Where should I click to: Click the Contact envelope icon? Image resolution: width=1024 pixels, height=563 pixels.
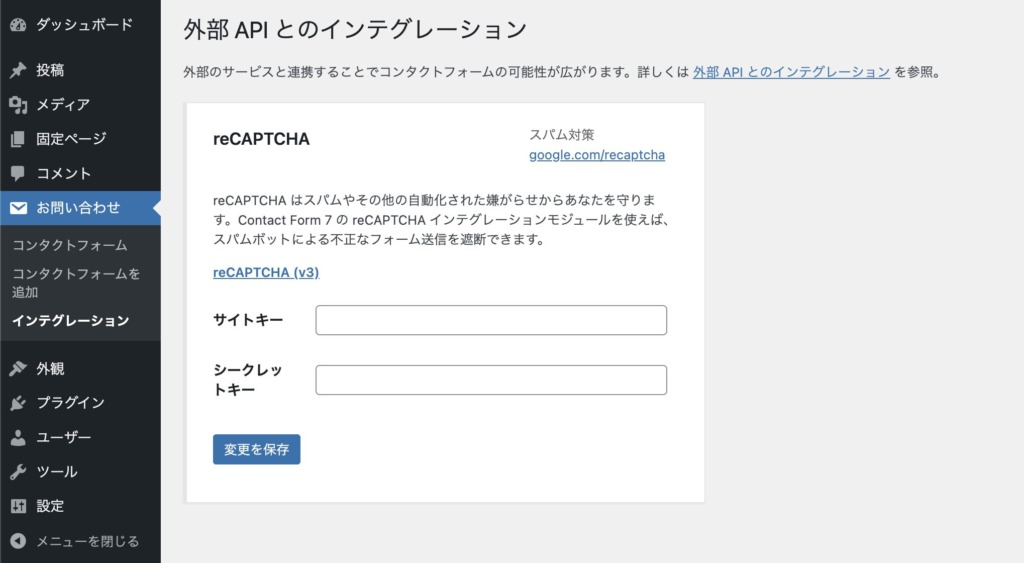click(18, 208)
